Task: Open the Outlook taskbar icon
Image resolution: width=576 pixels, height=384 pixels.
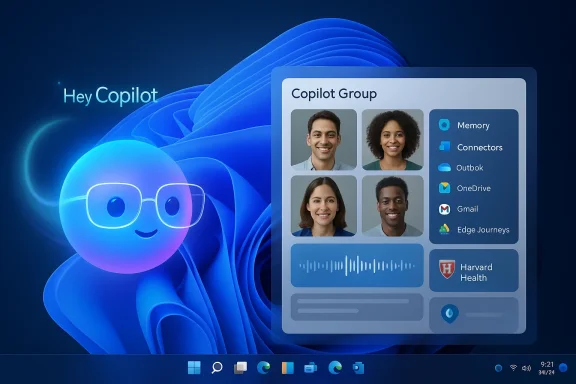Action: [358, 367]
